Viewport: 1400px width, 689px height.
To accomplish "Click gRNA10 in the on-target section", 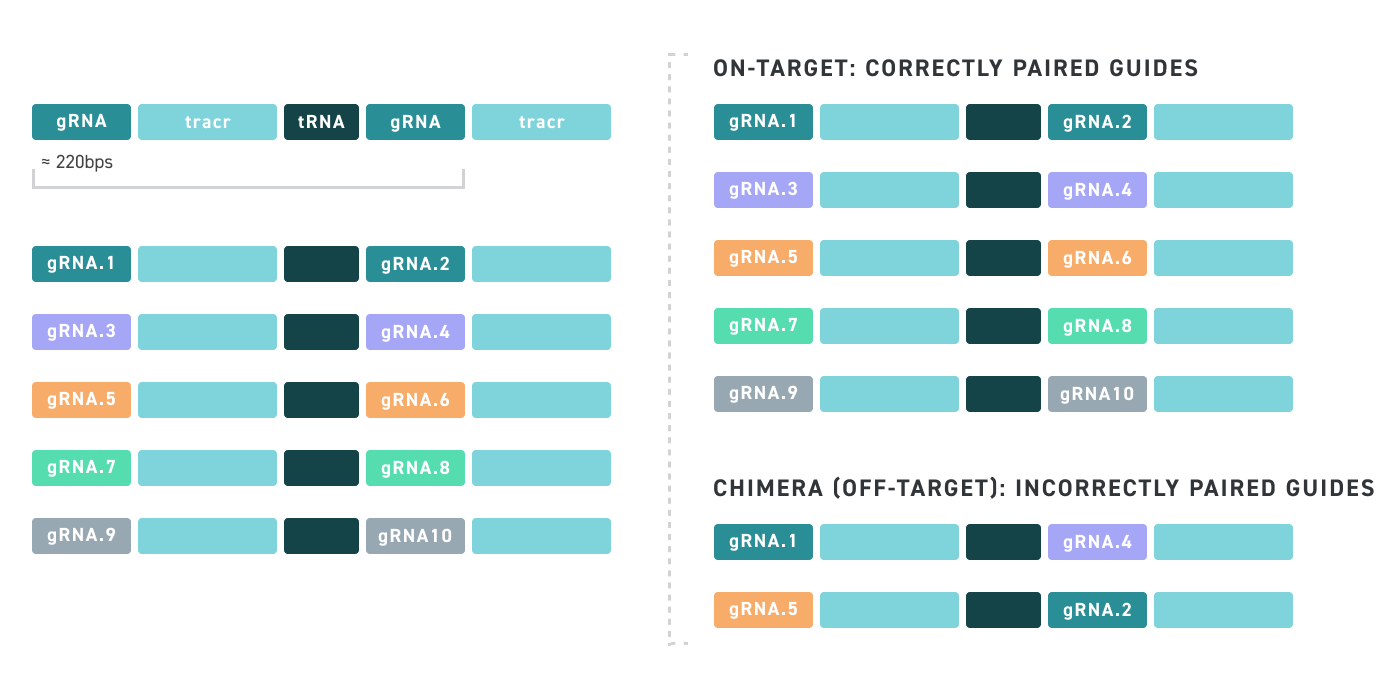I will click(1097, 394).
